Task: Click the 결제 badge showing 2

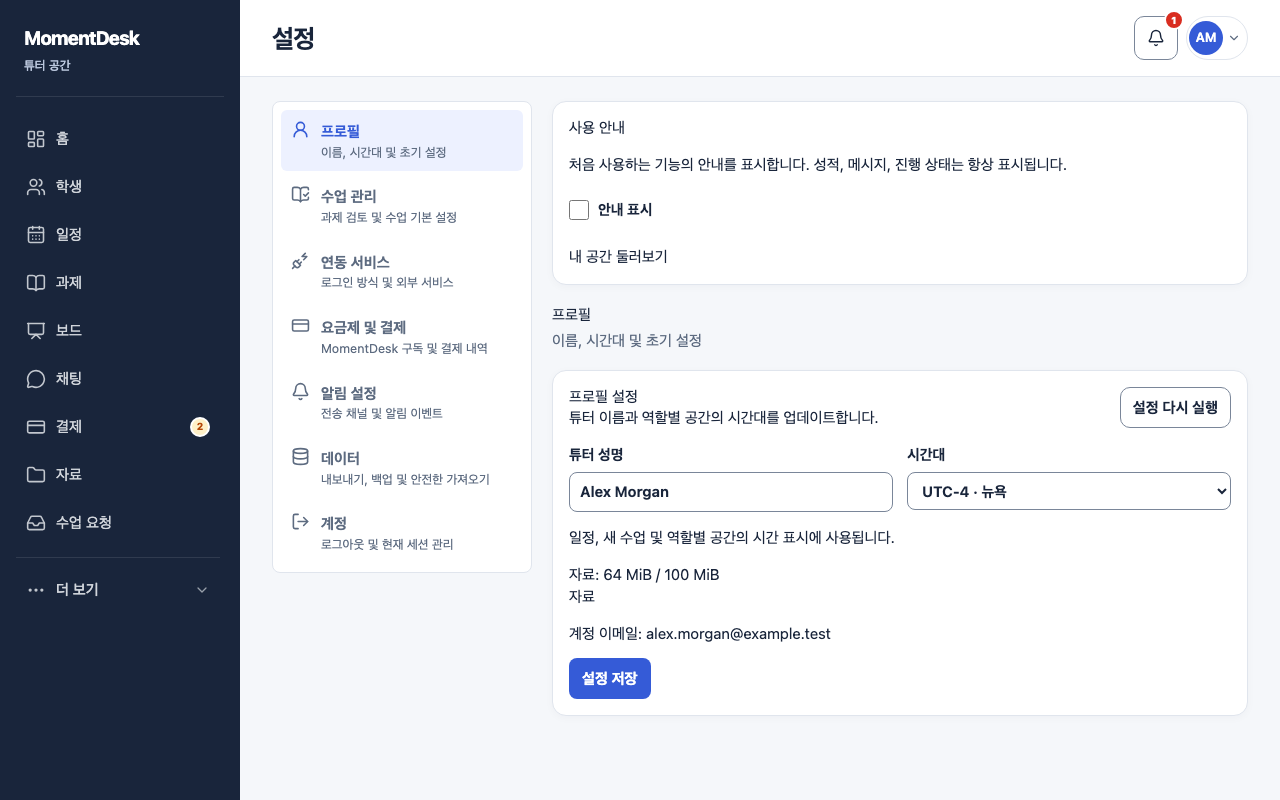Action: tap(200, 427)
